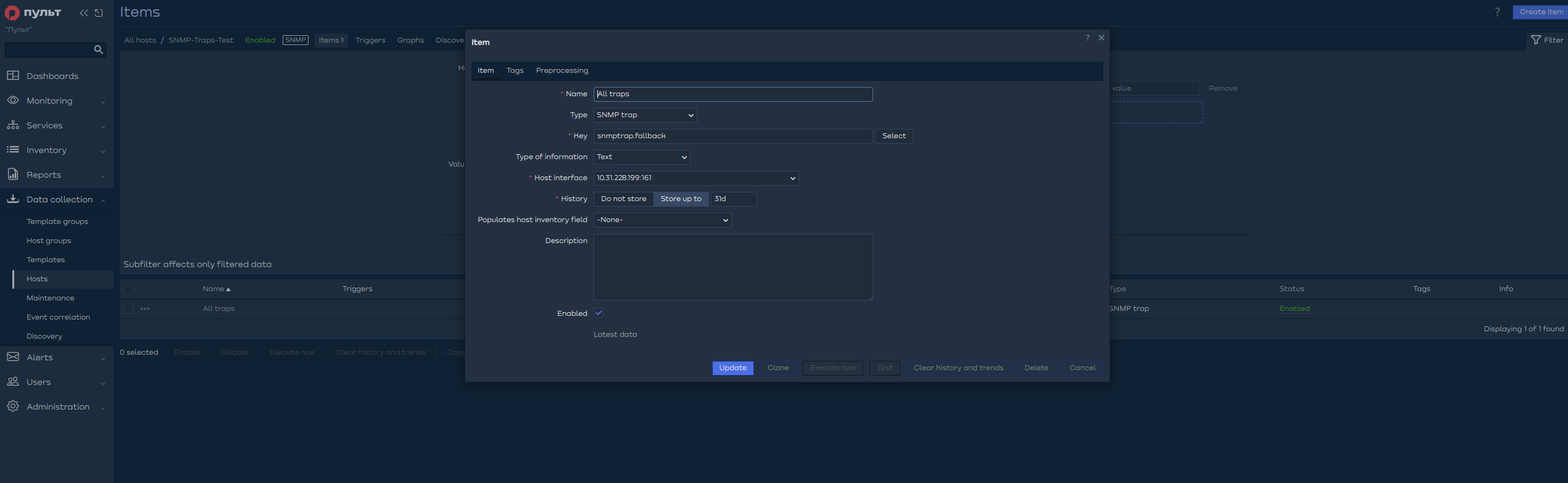1568x483 pixels.
Task: Tick the All traps row checkbox
Action: [128, 308]
